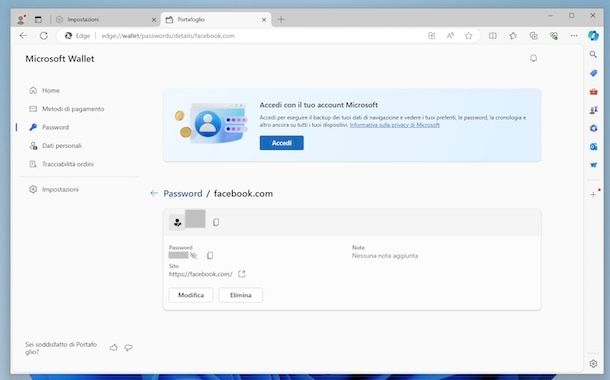Screen dimensions: 610x380
Task: Open the profile icon in the title bar
Action: [21, 19]
